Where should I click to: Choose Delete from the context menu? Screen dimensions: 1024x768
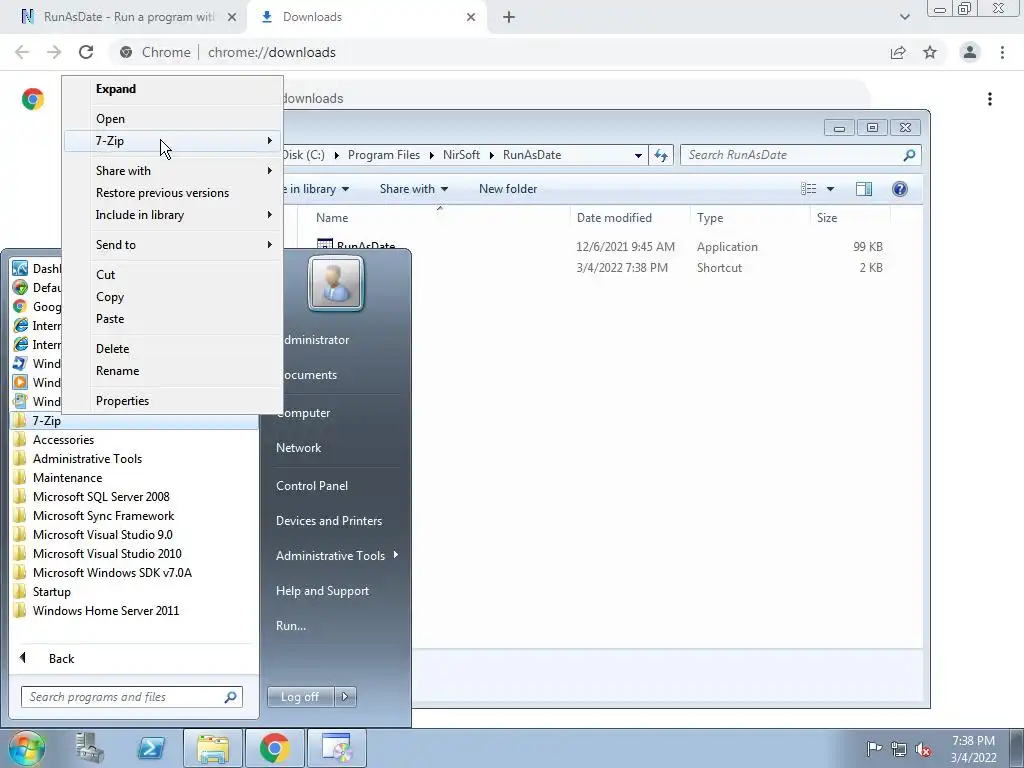coord(173,349)
